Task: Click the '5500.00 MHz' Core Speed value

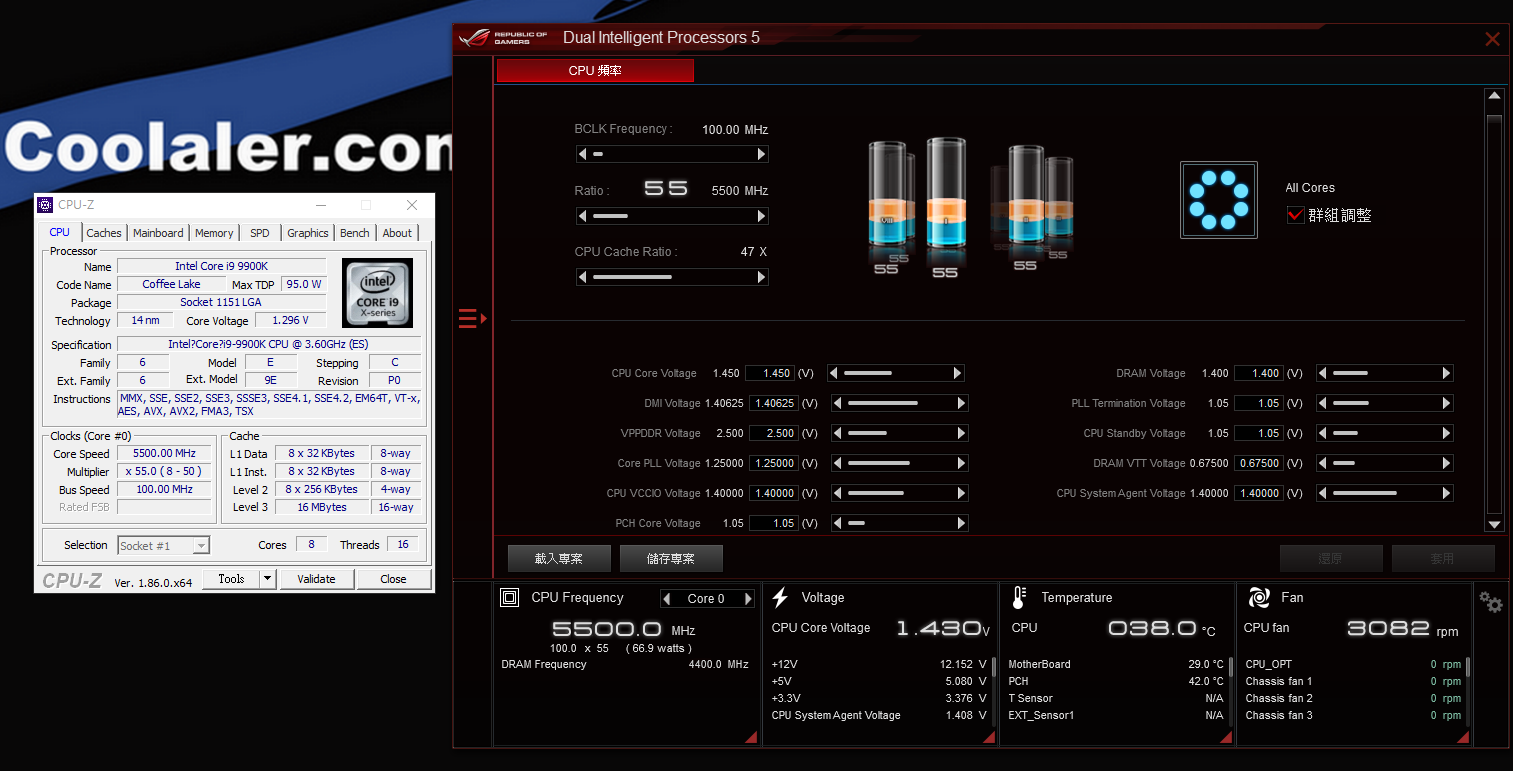Action: (x=164, y=453)
